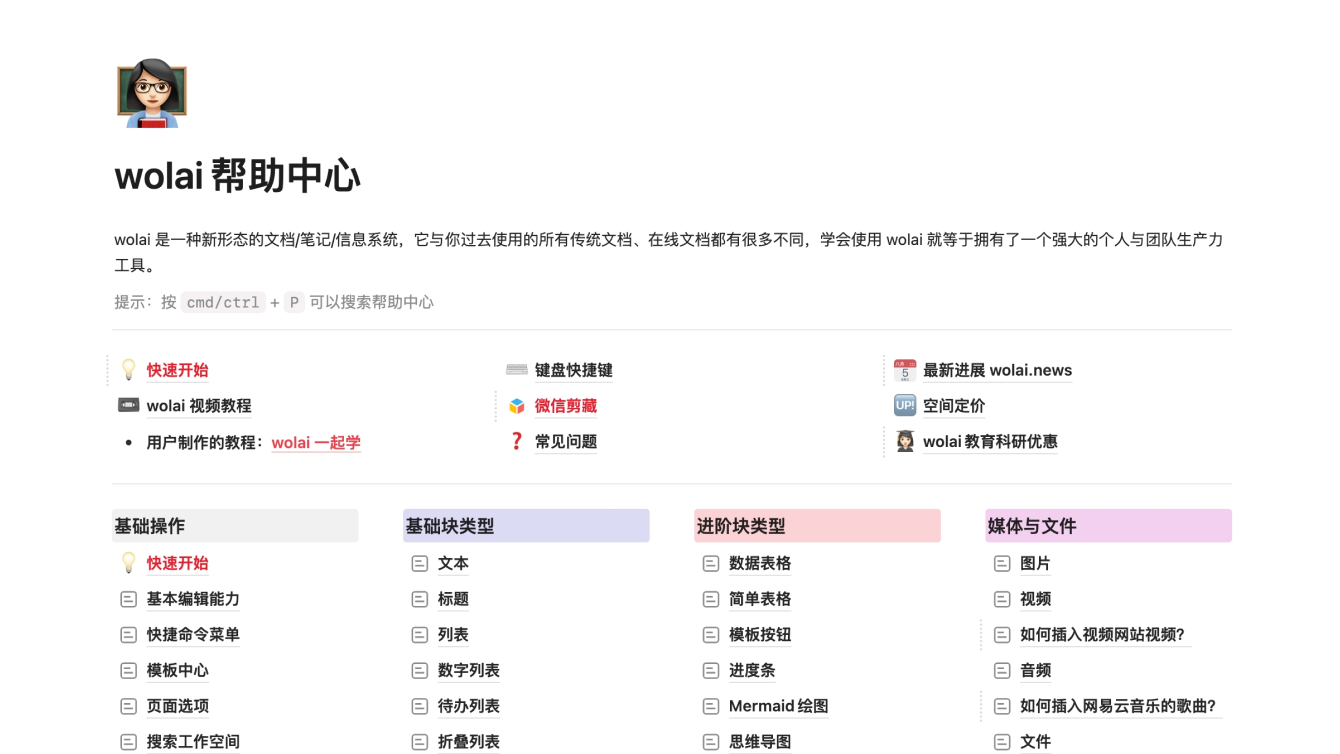Open the wolai 一起学 tutorial link
This screenshot has width=1340, height=754.
316,441
